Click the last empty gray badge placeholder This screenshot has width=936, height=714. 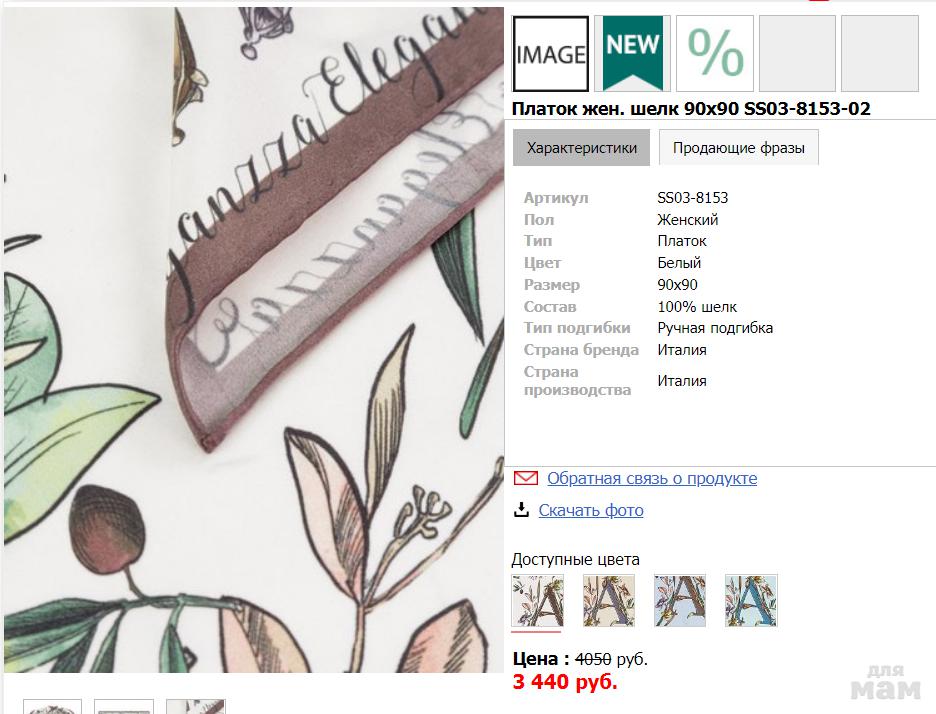click(879, 54)
